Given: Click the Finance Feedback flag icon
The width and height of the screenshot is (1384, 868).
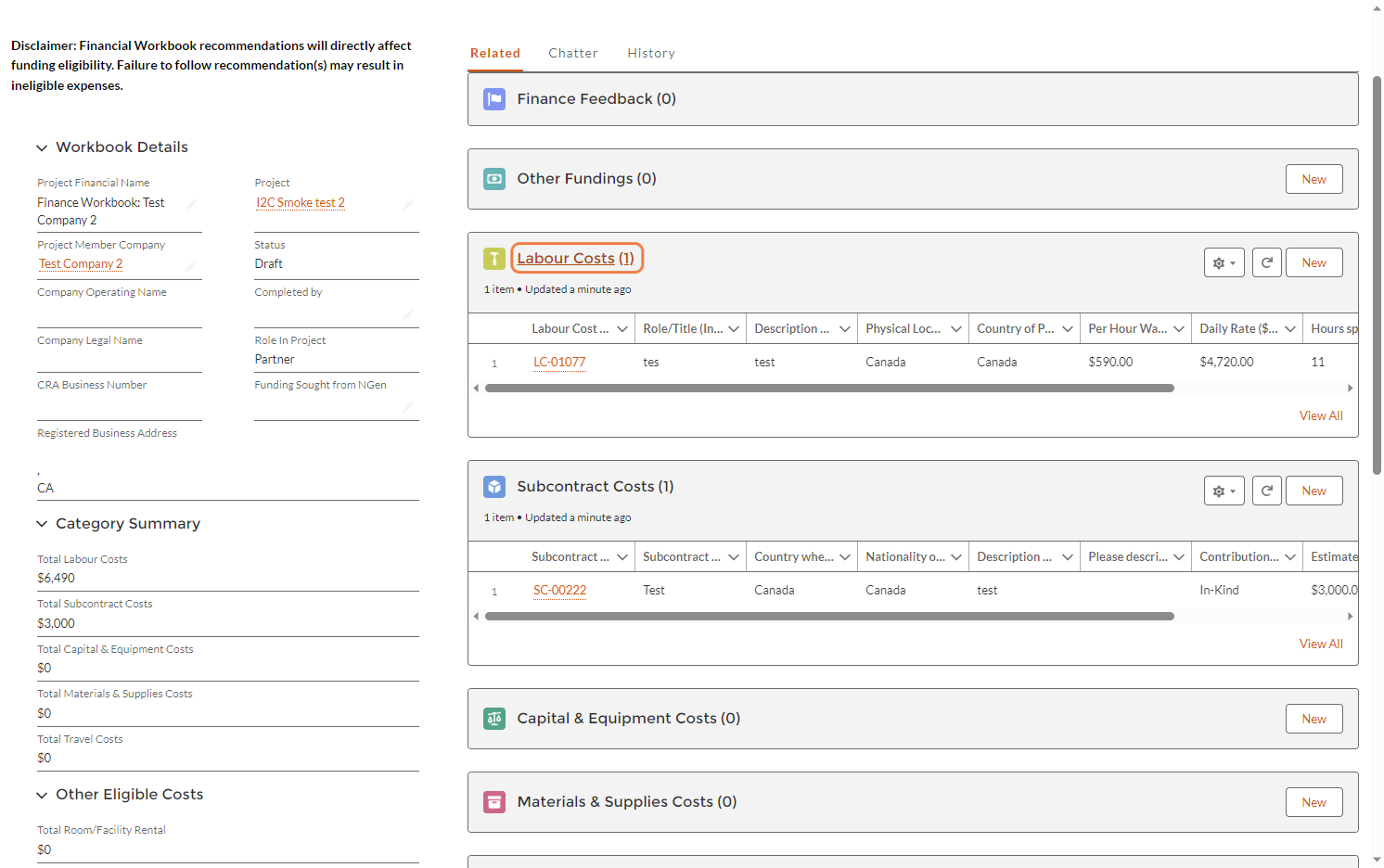Looking at the screenshot, I should (x=494, y=99).
